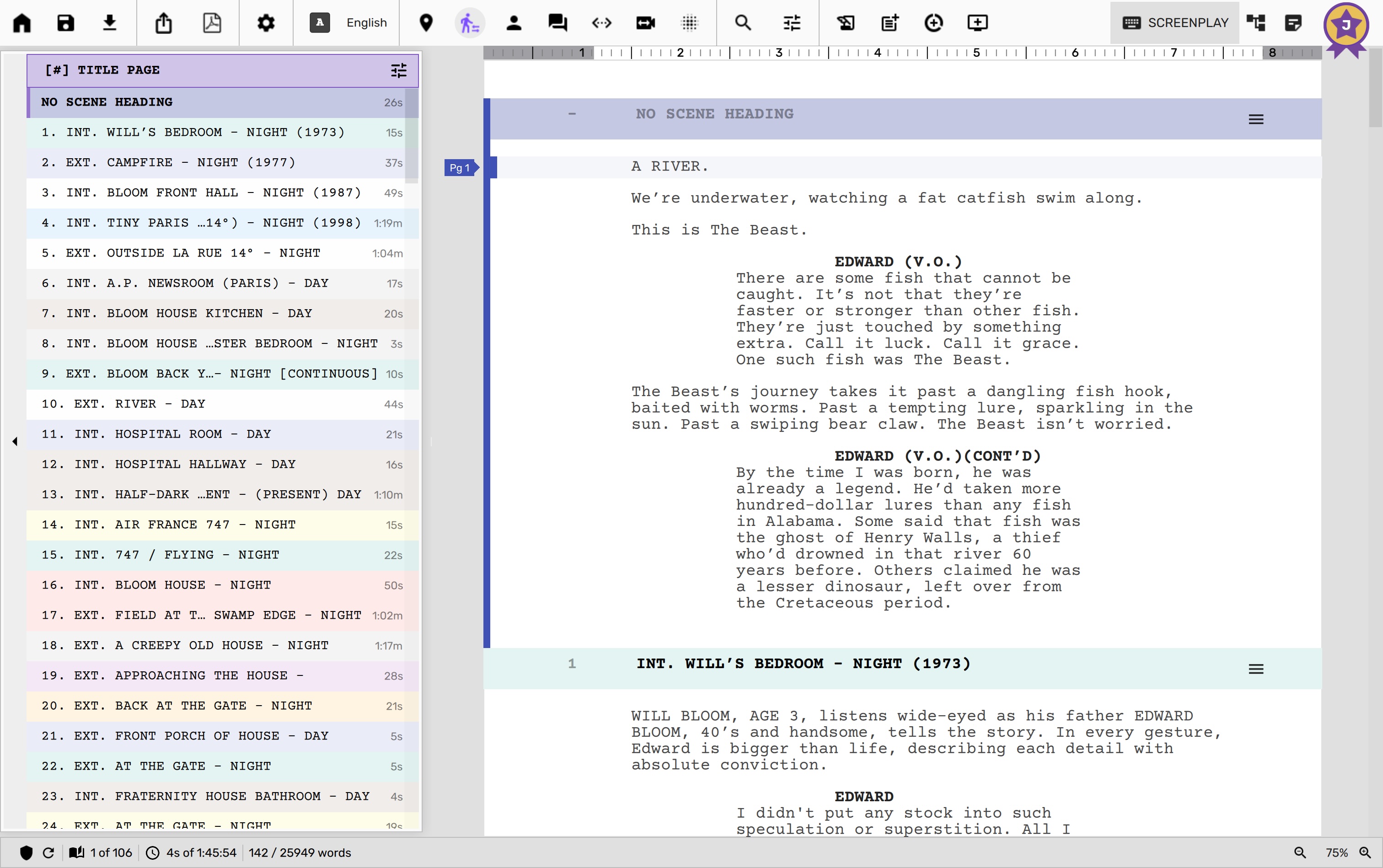Open the English language dropdown
The image size is (1383, 868).
point(366,23)
